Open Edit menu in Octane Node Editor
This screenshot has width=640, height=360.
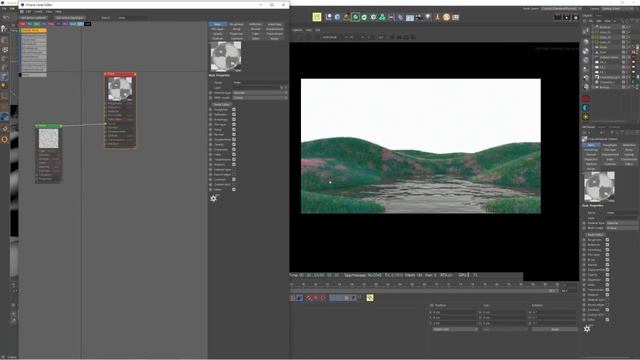pos(28,11)
